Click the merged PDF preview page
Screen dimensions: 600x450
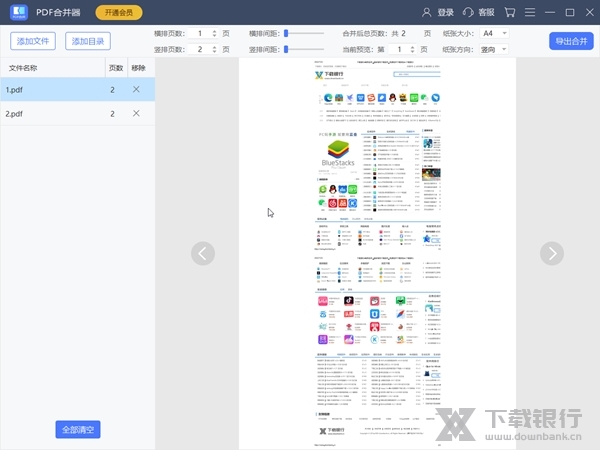[x=377, y=253]
